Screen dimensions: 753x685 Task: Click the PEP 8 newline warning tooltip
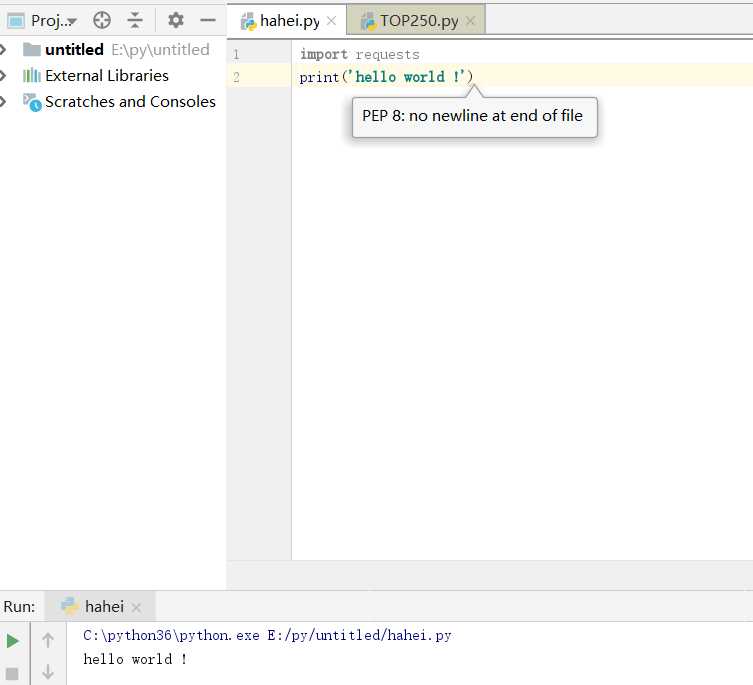pos(474,117)
